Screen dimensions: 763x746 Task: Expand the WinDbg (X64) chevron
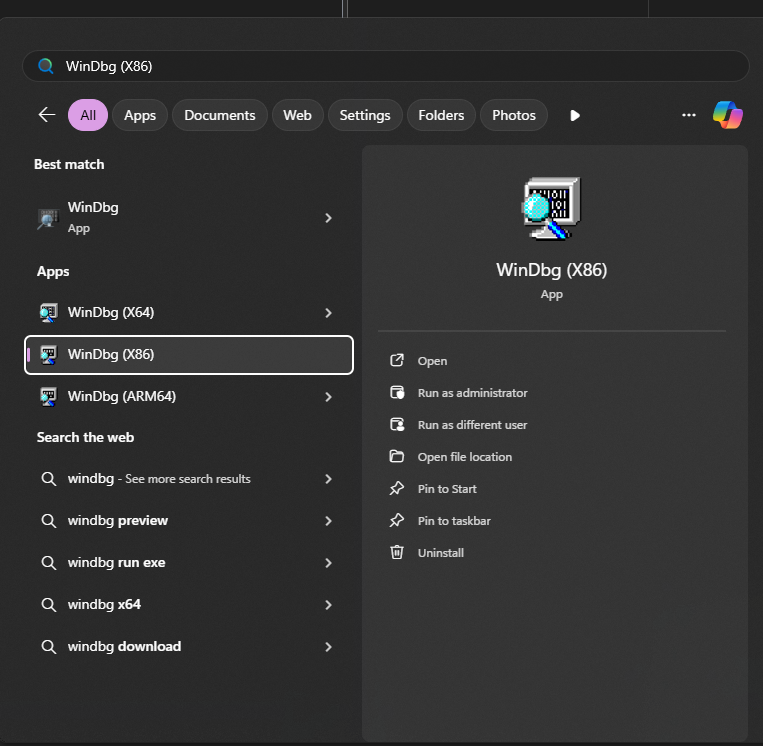(x=328, y=313)
